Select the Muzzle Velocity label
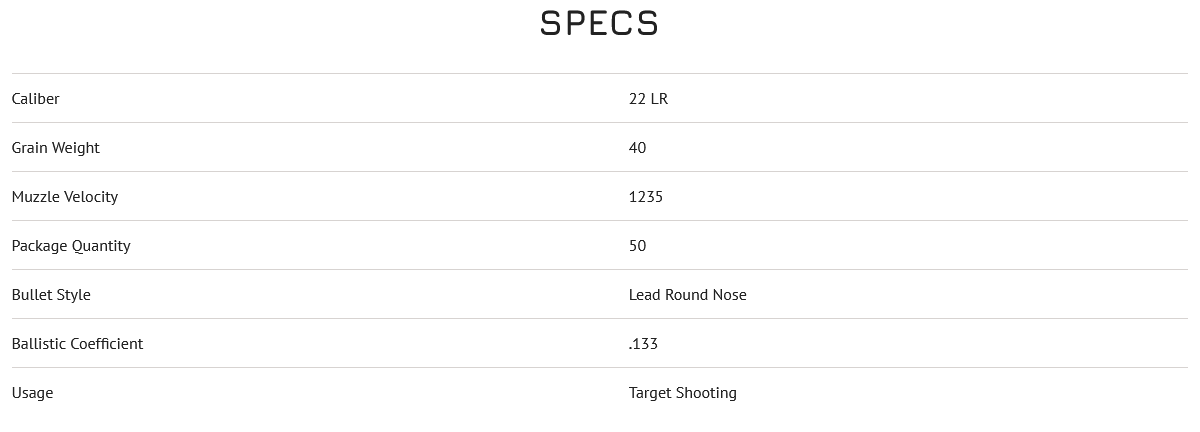Image resolution: width=1200 pixels, height=432 pixels. [64, 197]
